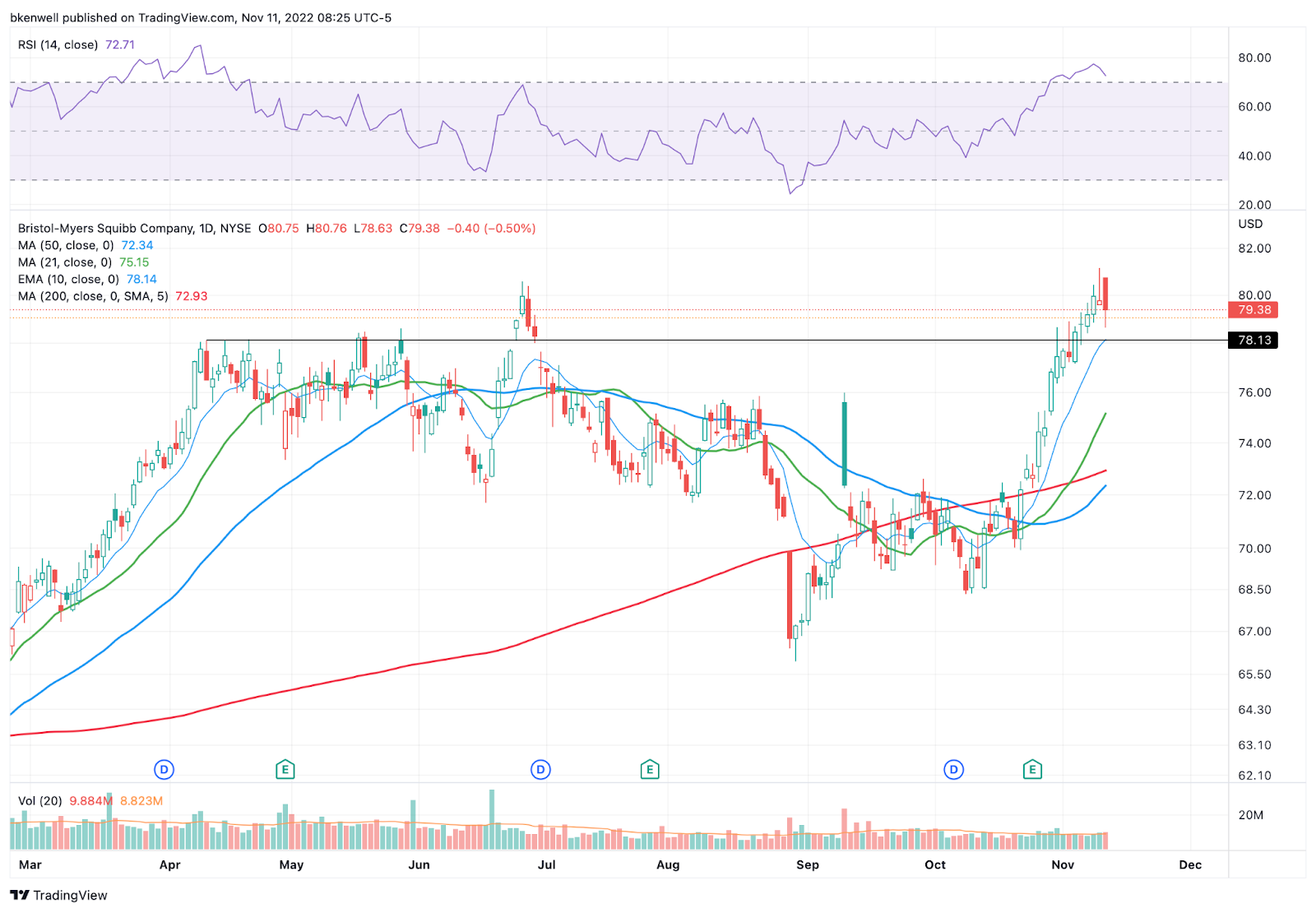Click the Apr label on time axis

click(169, 864)
